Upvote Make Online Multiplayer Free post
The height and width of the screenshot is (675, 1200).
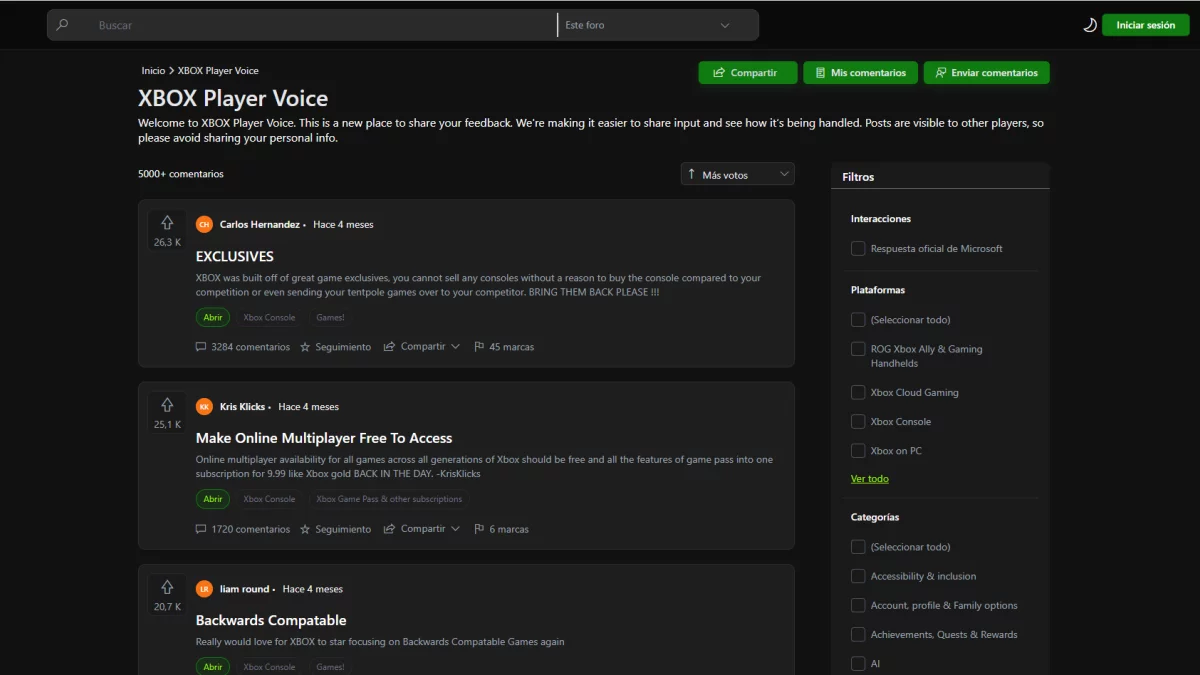(167, 405)
